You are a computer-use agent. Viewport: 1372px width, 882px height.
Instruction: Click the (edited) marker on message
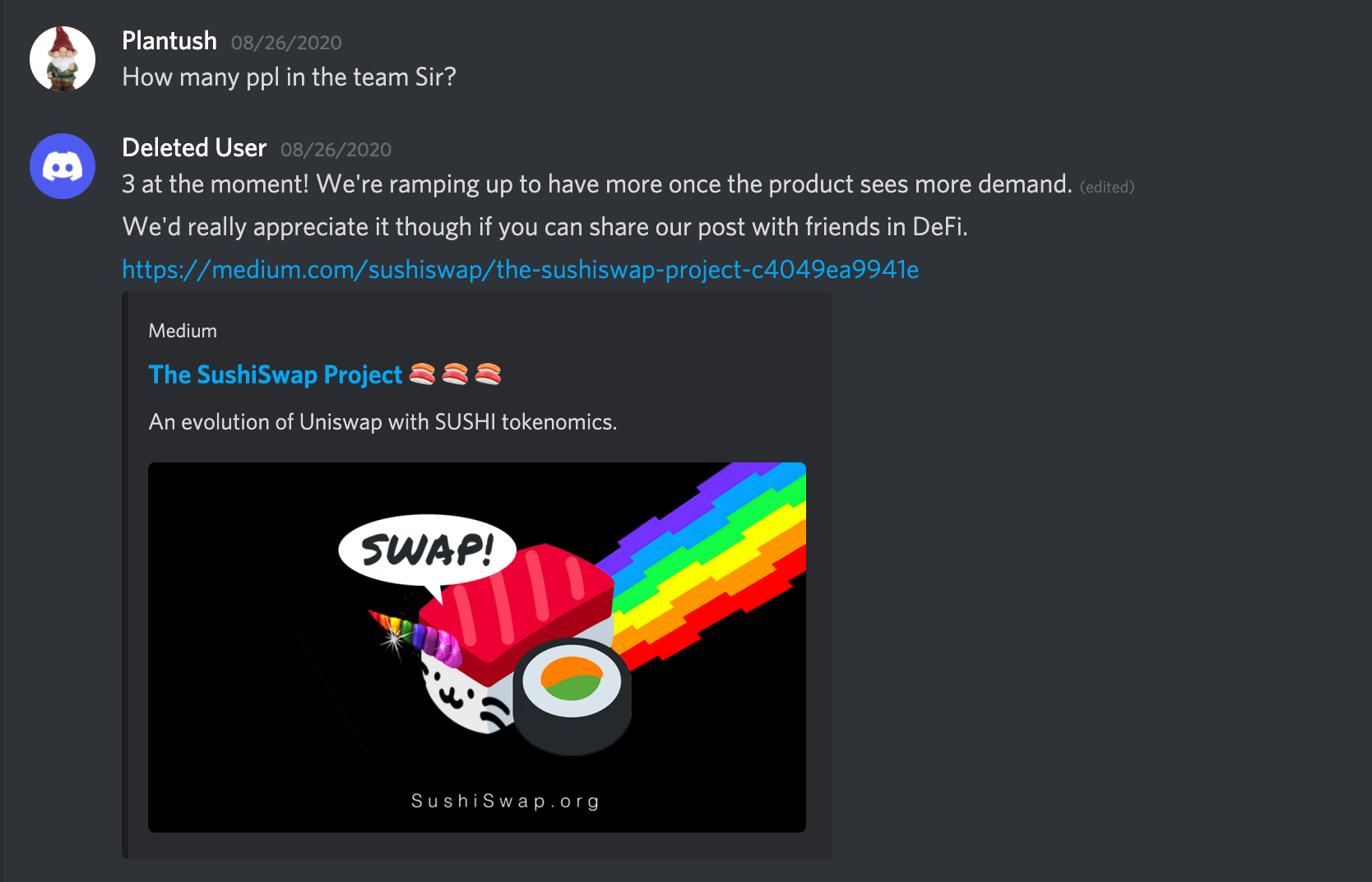tap(1107, 188)
